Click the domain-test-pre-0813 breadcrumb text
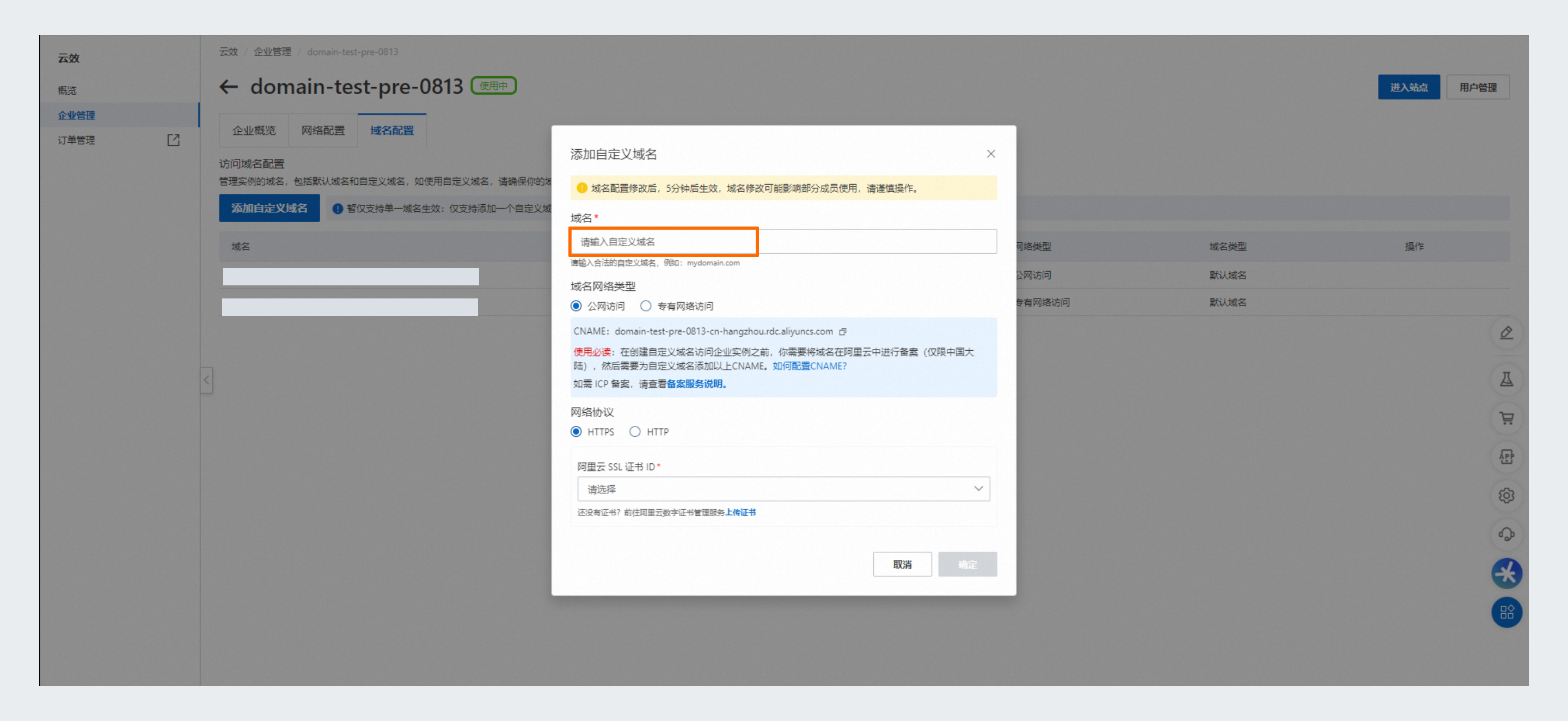 pos(352,52)
